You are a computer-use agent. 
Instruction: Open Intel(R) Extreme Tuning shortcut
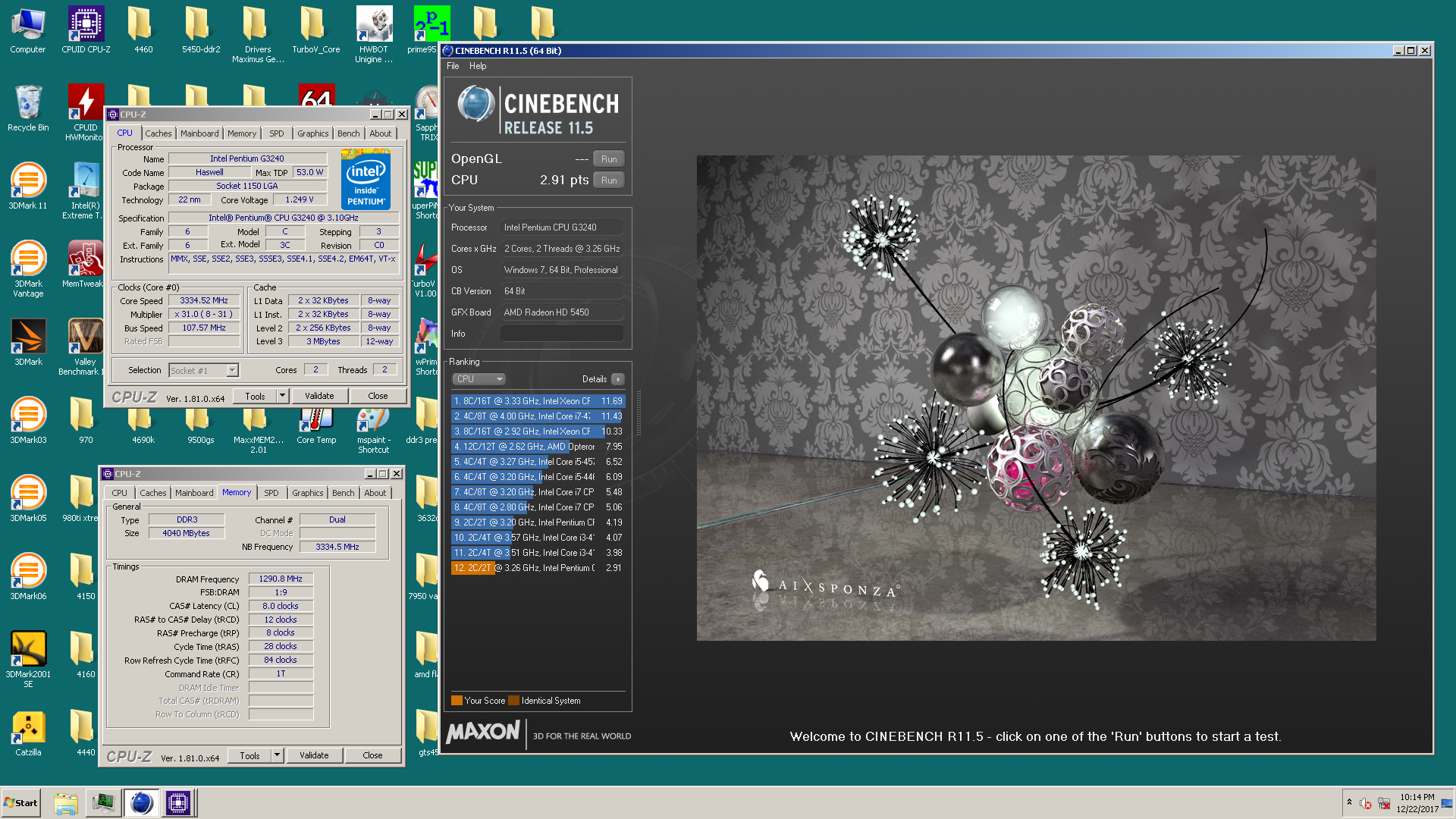click(x=85, y=191)
